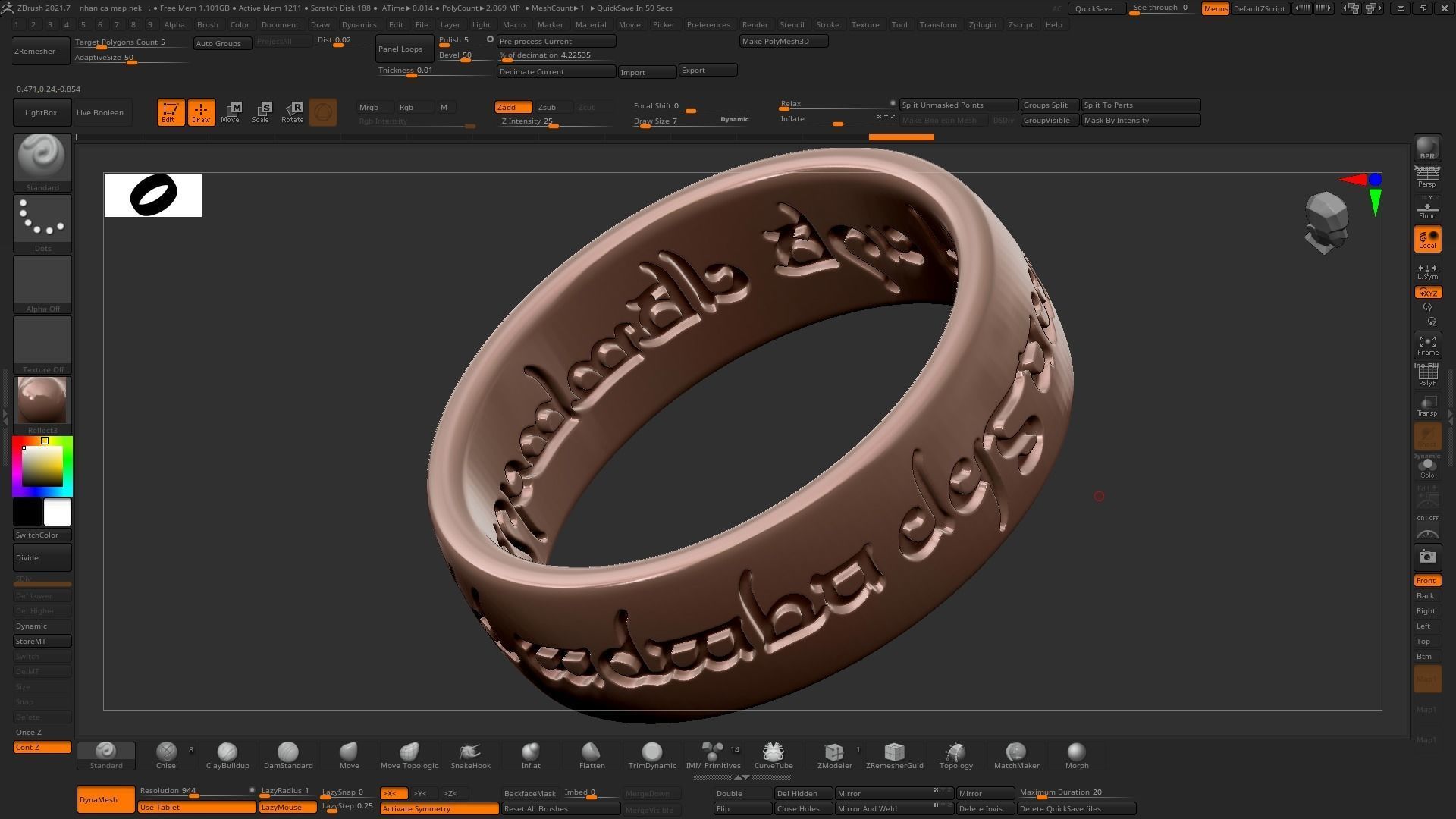Switch to the Rotate gizmo mode
1456x819 pixels.
(x=292, y=112)
